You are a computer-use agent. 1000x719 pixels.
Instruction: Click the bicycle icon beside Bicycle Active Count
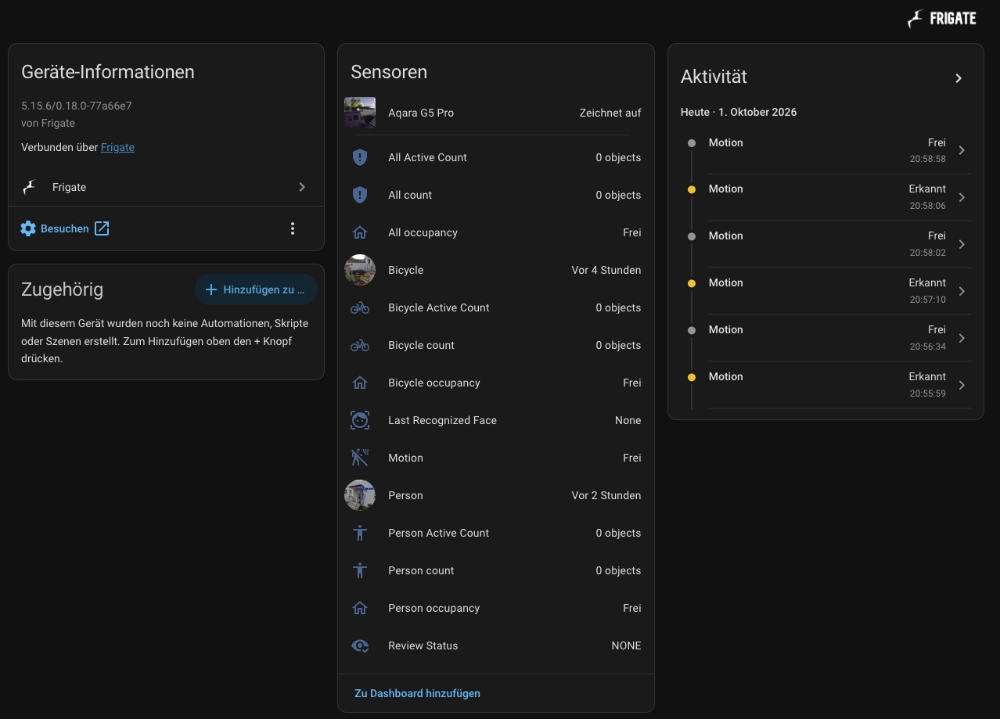coord(360,308)
